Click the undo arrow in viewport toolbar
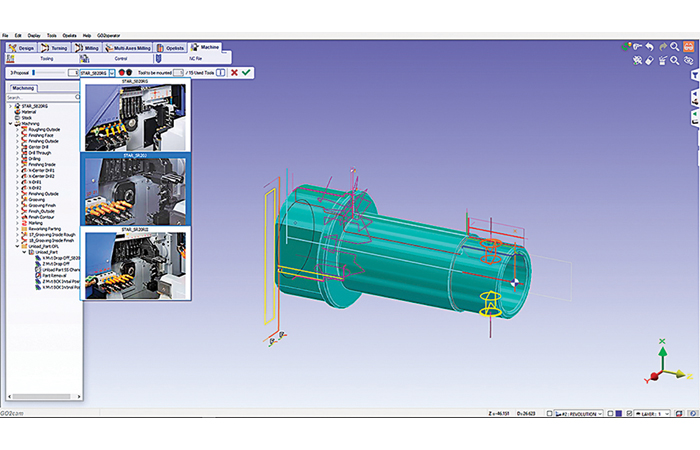The width and height of the screenshot is (700, 450). 650,46
